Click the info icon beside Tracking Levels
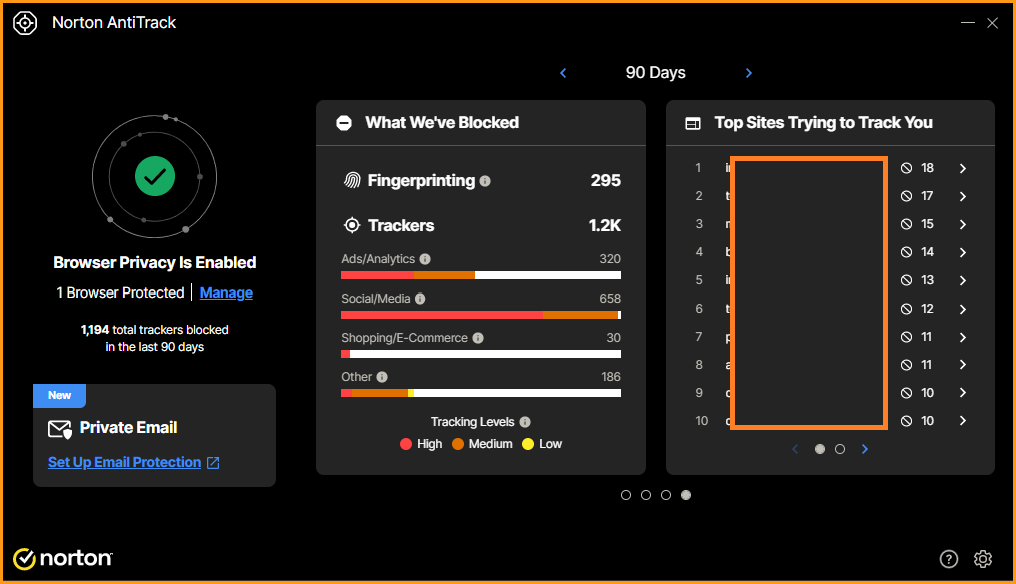The height and width of the screenshot is (584, 1016). (525, 422)
